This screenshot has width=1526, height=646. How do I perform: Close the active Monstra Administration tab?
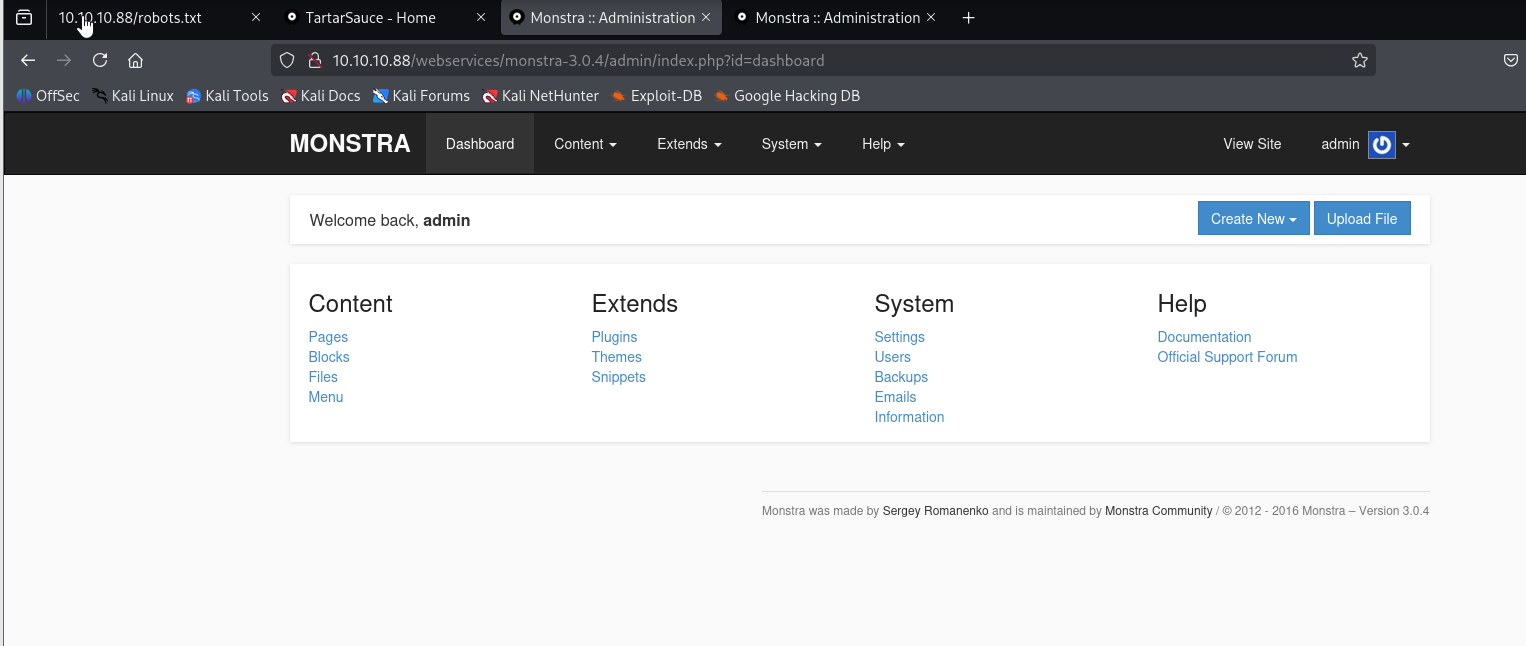click(x=706, y=18)
